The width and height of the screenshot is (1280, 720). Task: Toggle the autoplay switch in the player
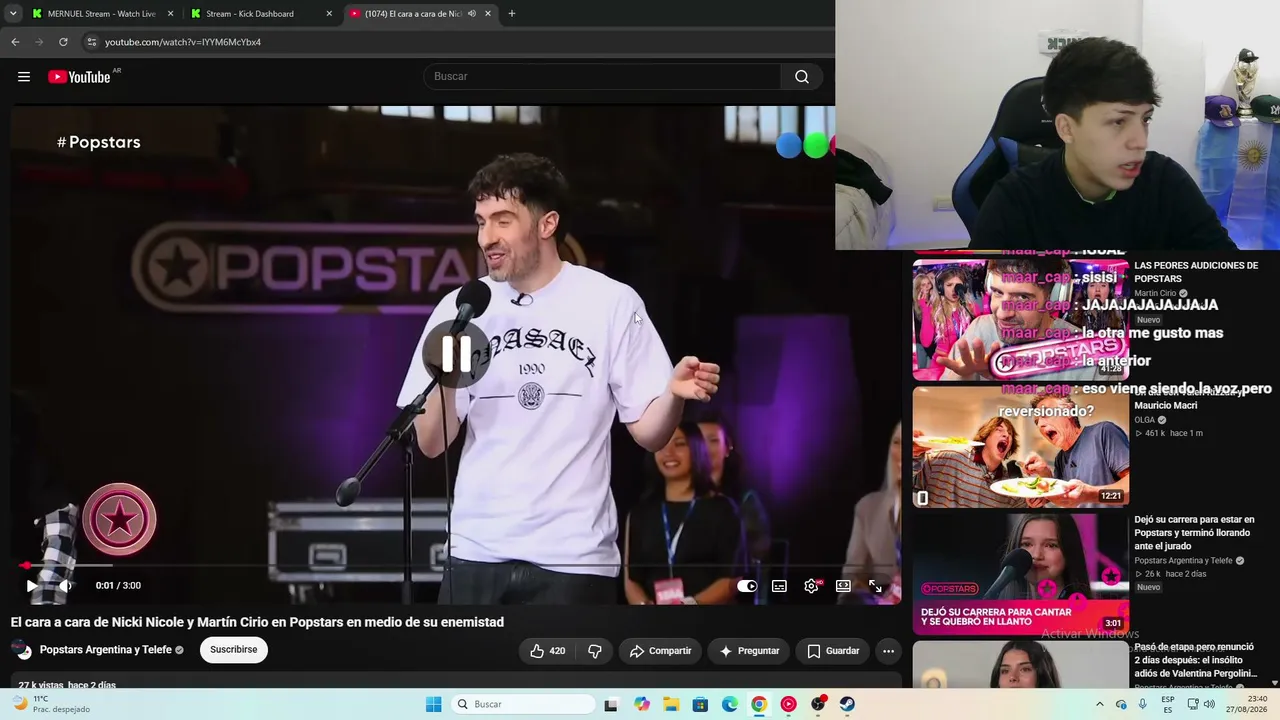[747, 586]
